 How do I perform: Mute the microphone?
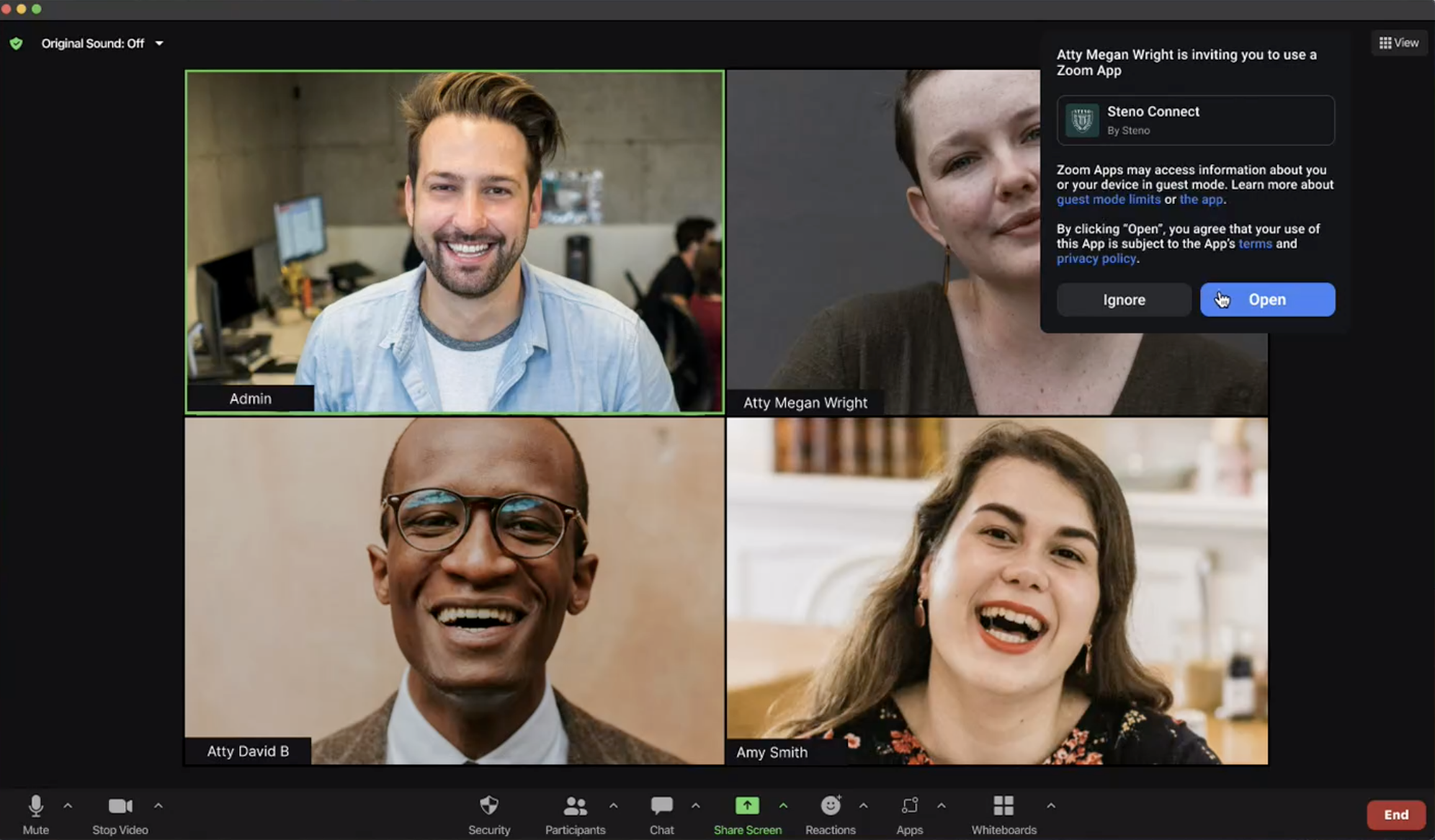pos(35,814)
